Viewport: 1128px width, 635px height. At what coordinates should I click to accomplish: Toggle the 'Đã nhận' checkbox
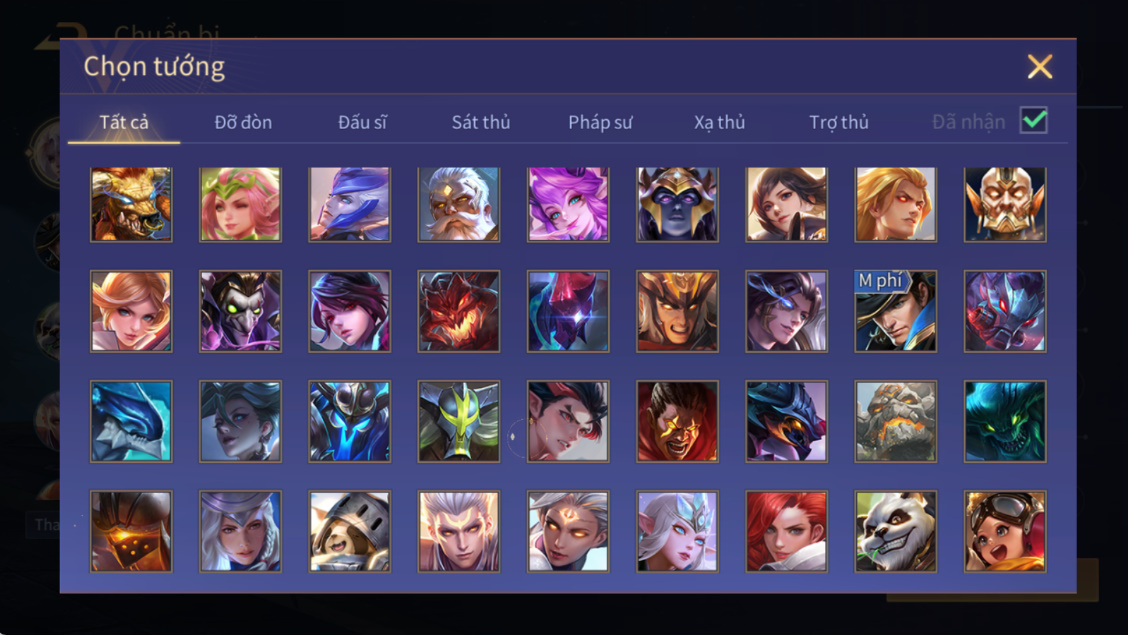(x=1034, y=121)
